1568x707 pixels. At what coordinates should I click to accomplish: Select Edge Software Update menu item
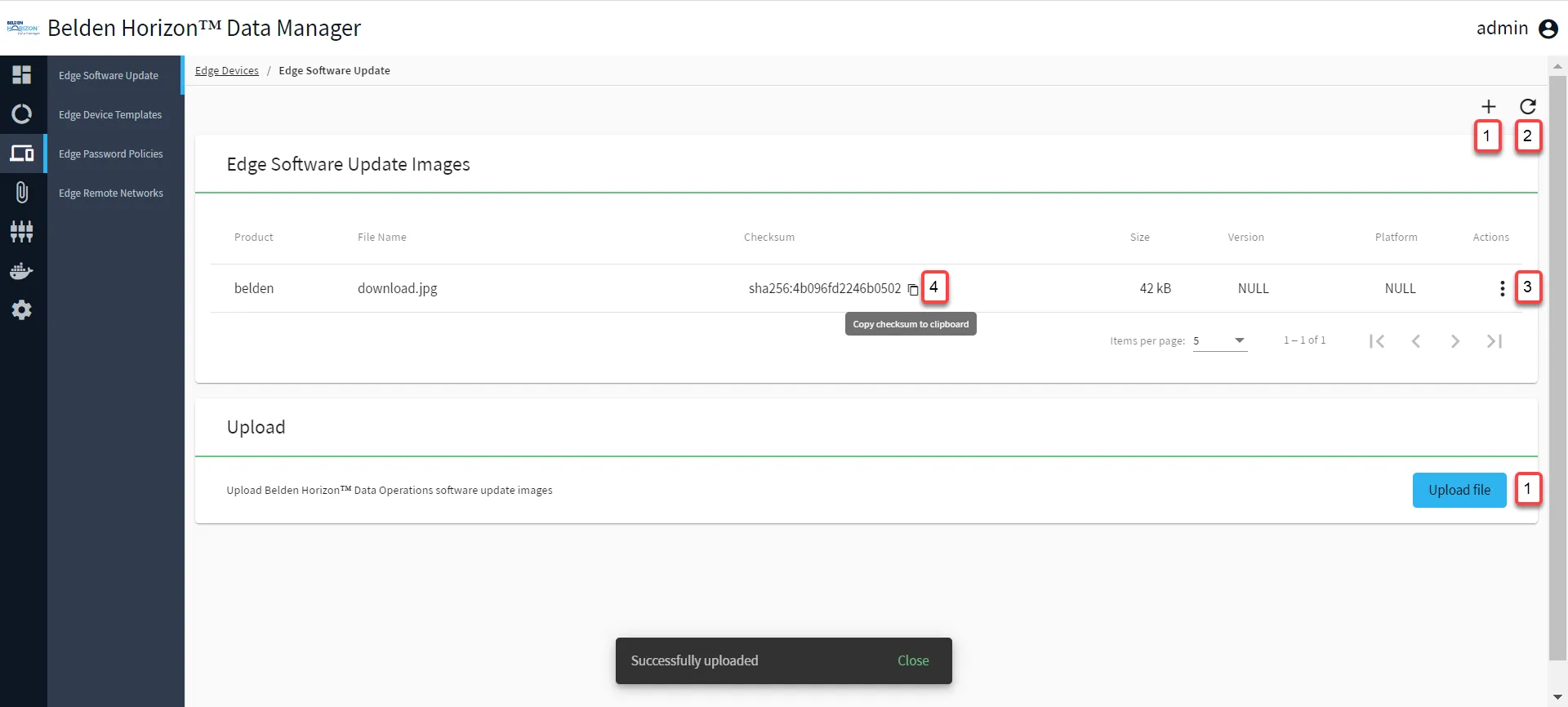115,75
